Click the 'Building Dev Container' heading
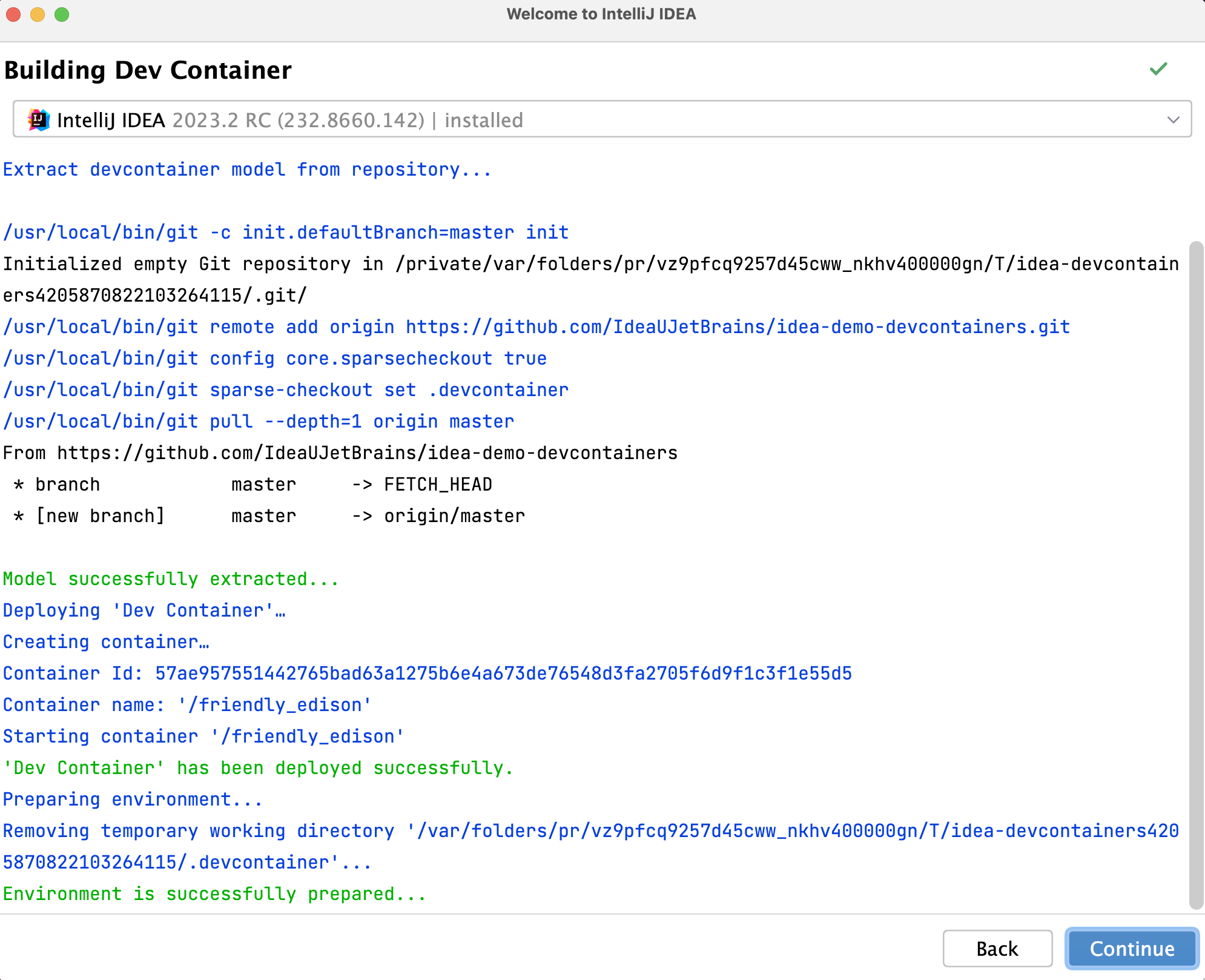The width and height of the screenshot is (1205, 980). 148,70
